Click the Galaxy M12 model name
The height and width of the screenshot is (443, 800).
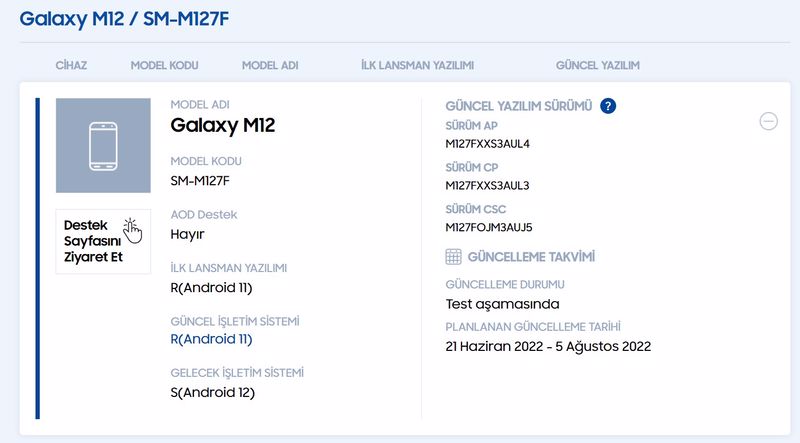pyautogui.click(x=222, y=126)
